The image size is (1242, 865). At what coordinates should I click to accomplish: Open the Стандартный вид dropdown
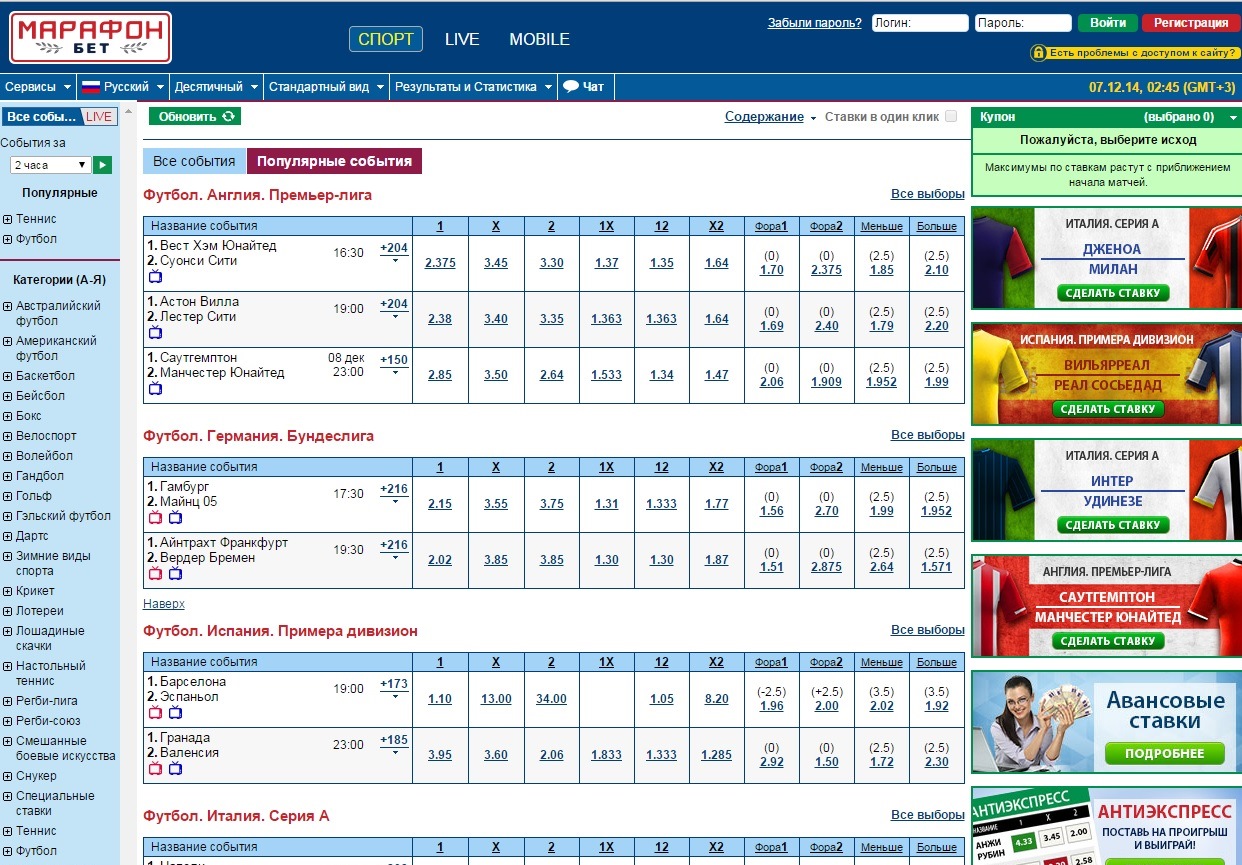coord(326,87)
